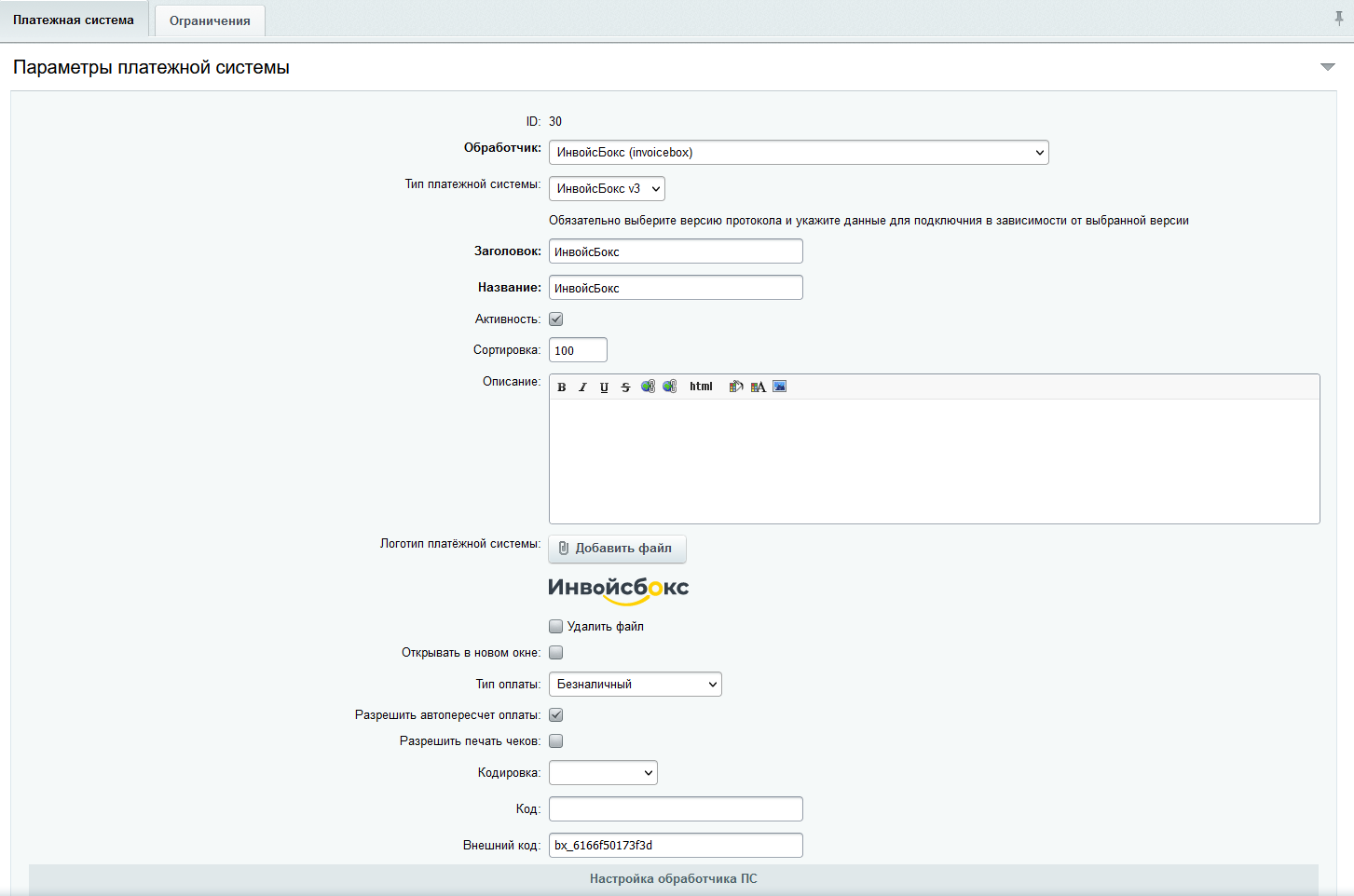
Task: Open the Обработчик dropdown list
Action: tap(799, 153)
